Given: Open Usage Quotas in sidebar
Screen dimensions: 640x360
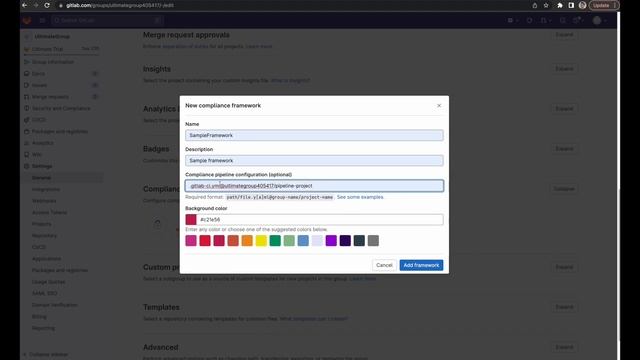Looking at the screenshot, I should click(49, 282).
